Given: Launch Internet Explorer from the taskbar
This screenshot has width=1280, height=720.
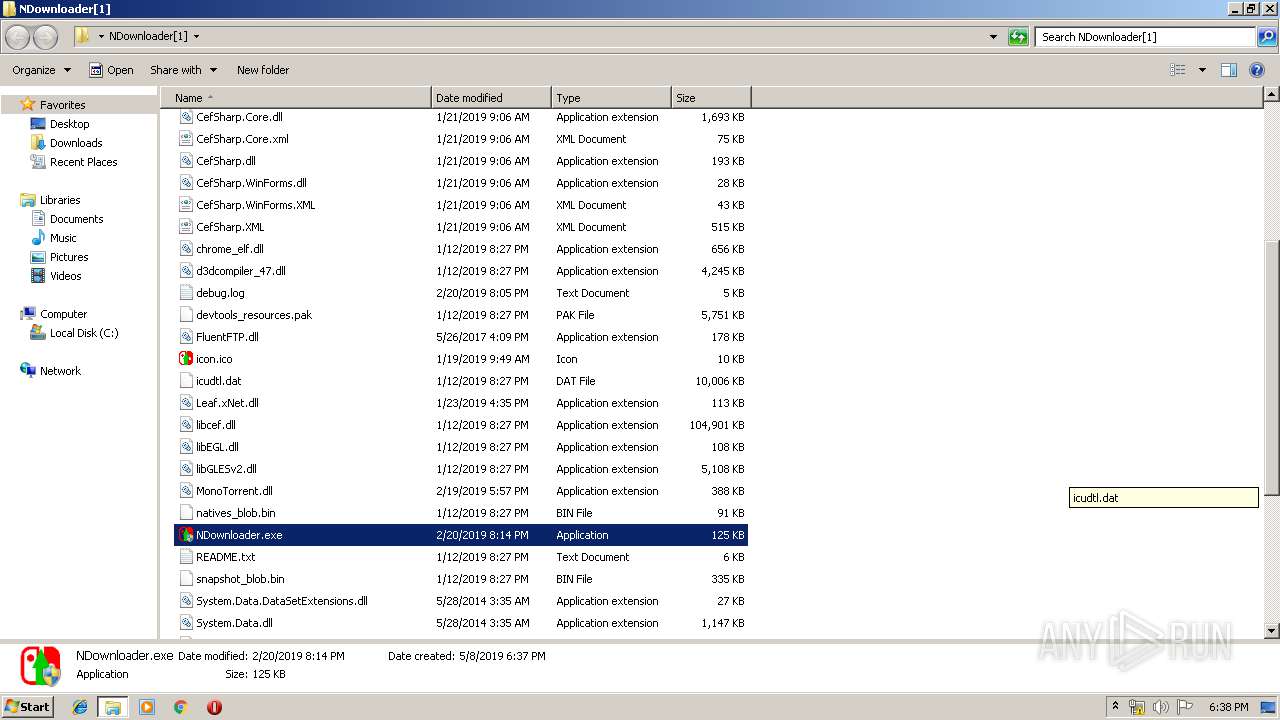Looking at the screenshot, I should point(80,707).
